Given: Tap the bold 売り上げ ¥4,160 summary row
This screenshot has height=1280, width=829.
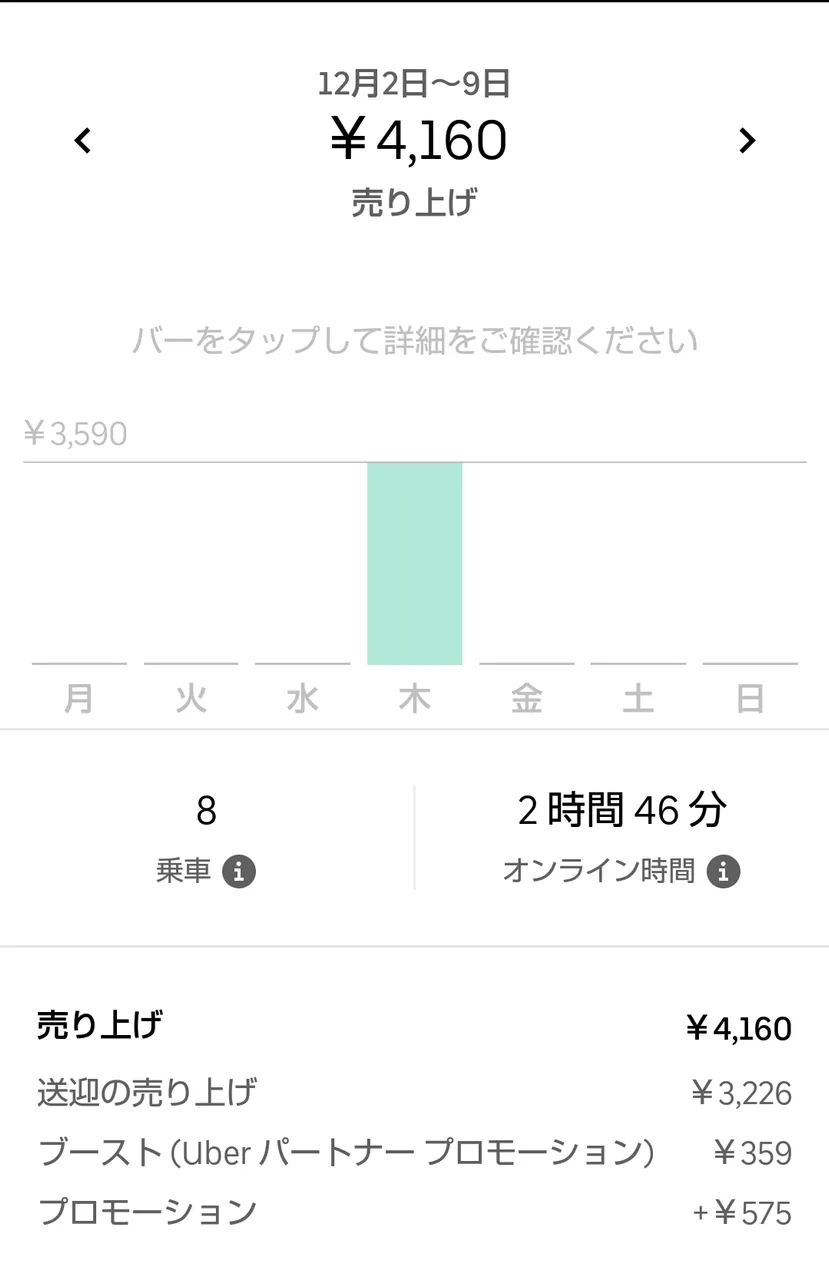Looking at the screenshot, I should click(x=414, y=1027).
